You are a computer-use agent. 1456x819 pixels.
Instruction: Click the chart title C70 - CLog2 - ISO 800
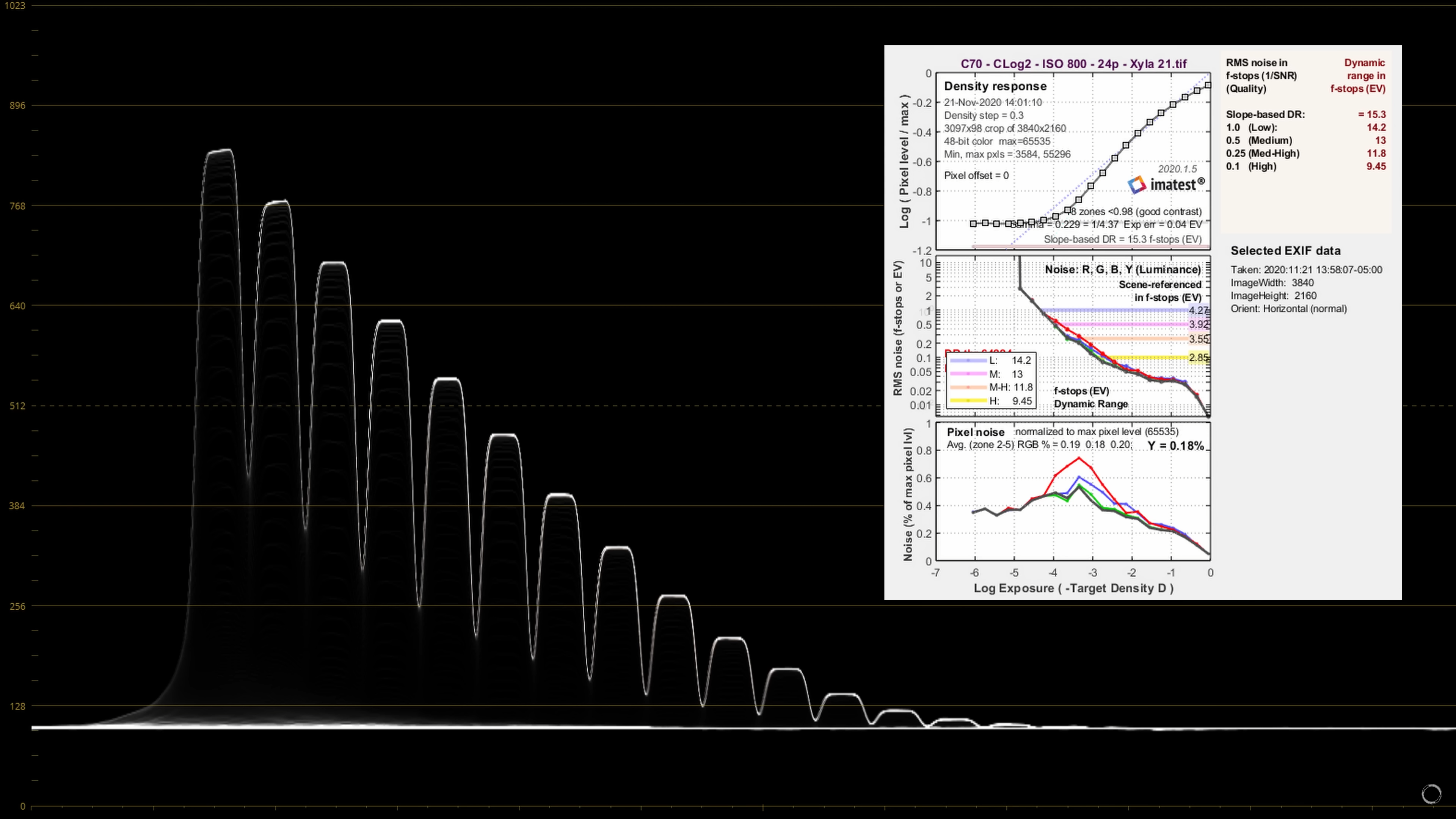[1073, 64]
